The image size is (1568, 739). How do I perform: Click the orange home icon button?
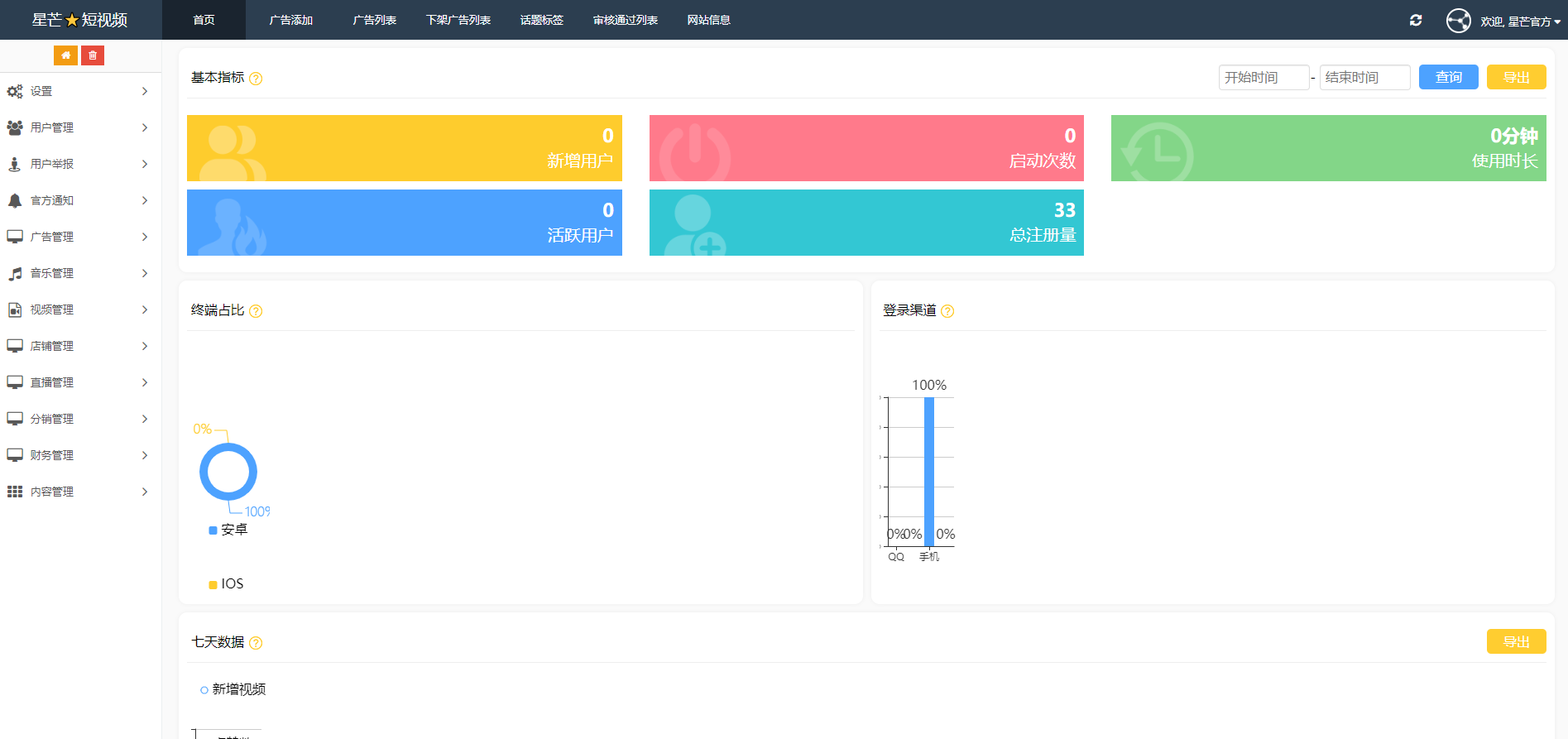click(65, 55)
